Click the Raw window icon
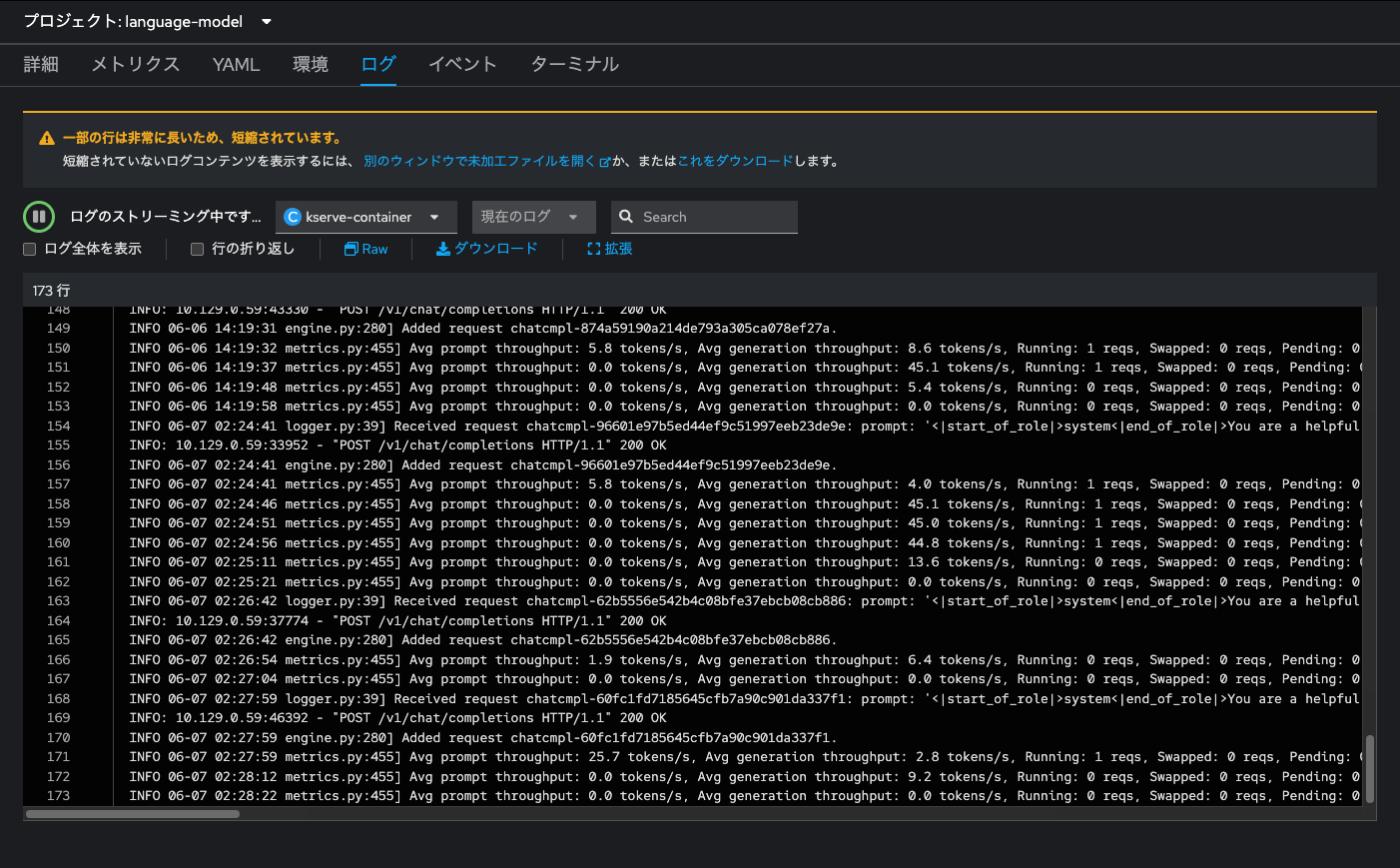Screen dimensions: 1400x868 coord(350,249)
